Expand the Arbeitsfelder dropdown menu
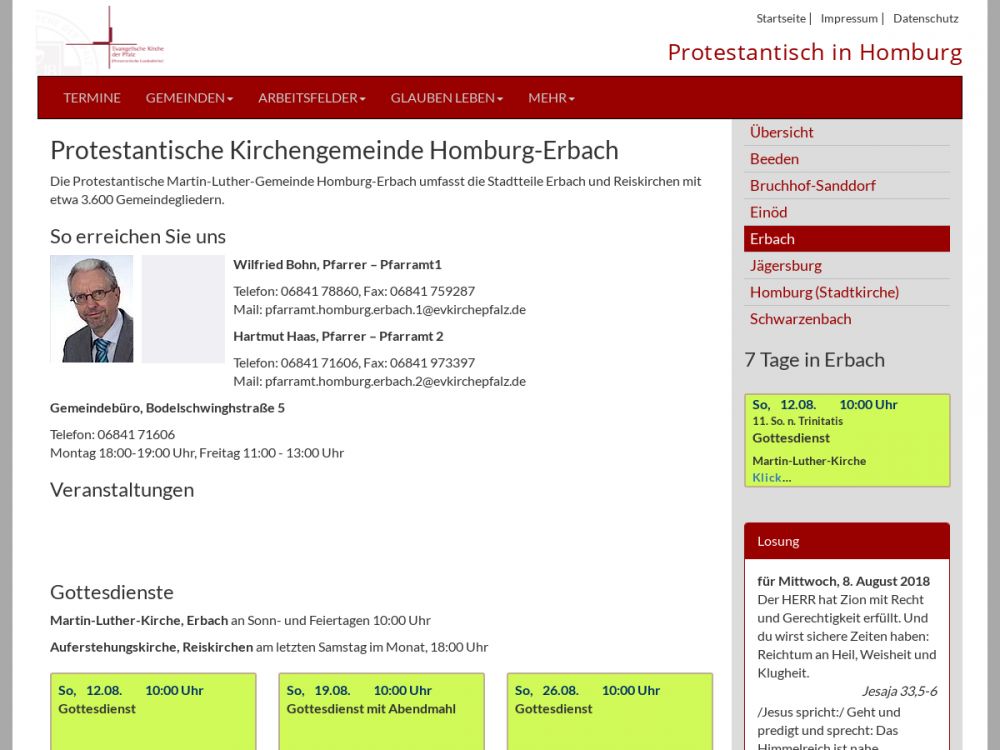Viewport: 1000px width, 750px height. click(x=311, y=98)
